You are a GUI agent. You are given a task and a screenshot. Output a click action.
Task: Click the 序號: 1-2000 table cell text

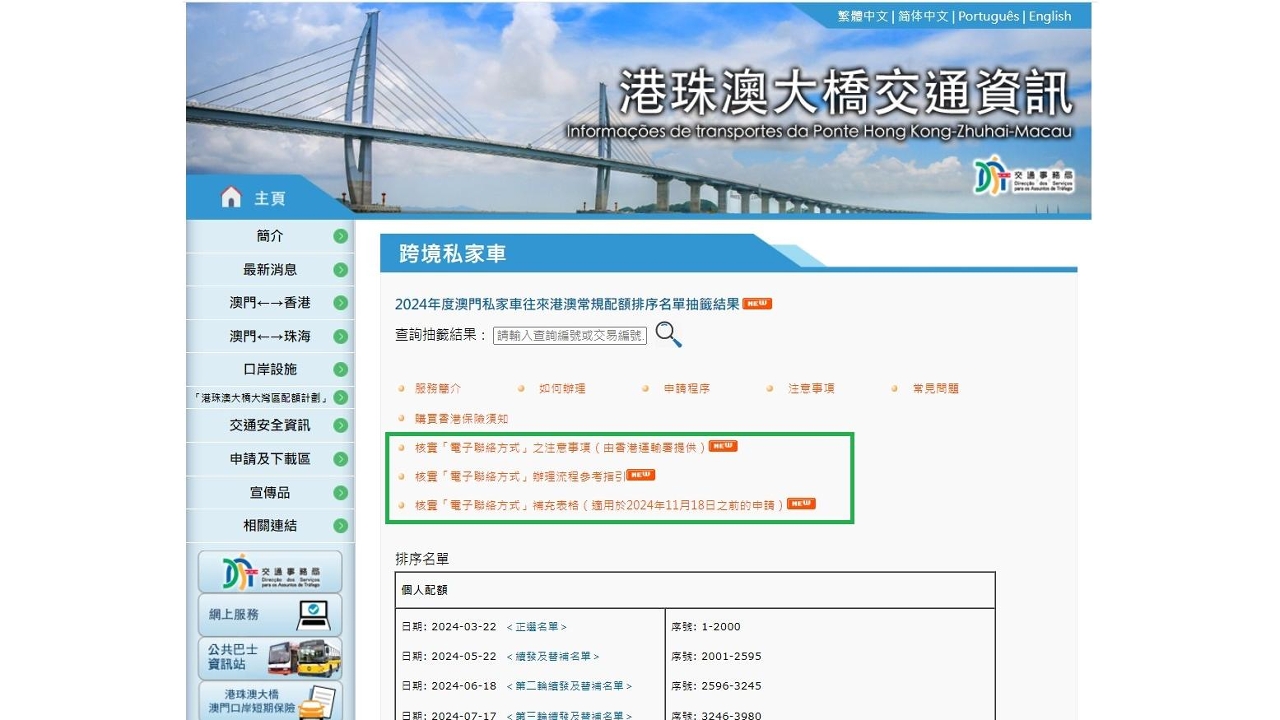click(x=706, y=627)
